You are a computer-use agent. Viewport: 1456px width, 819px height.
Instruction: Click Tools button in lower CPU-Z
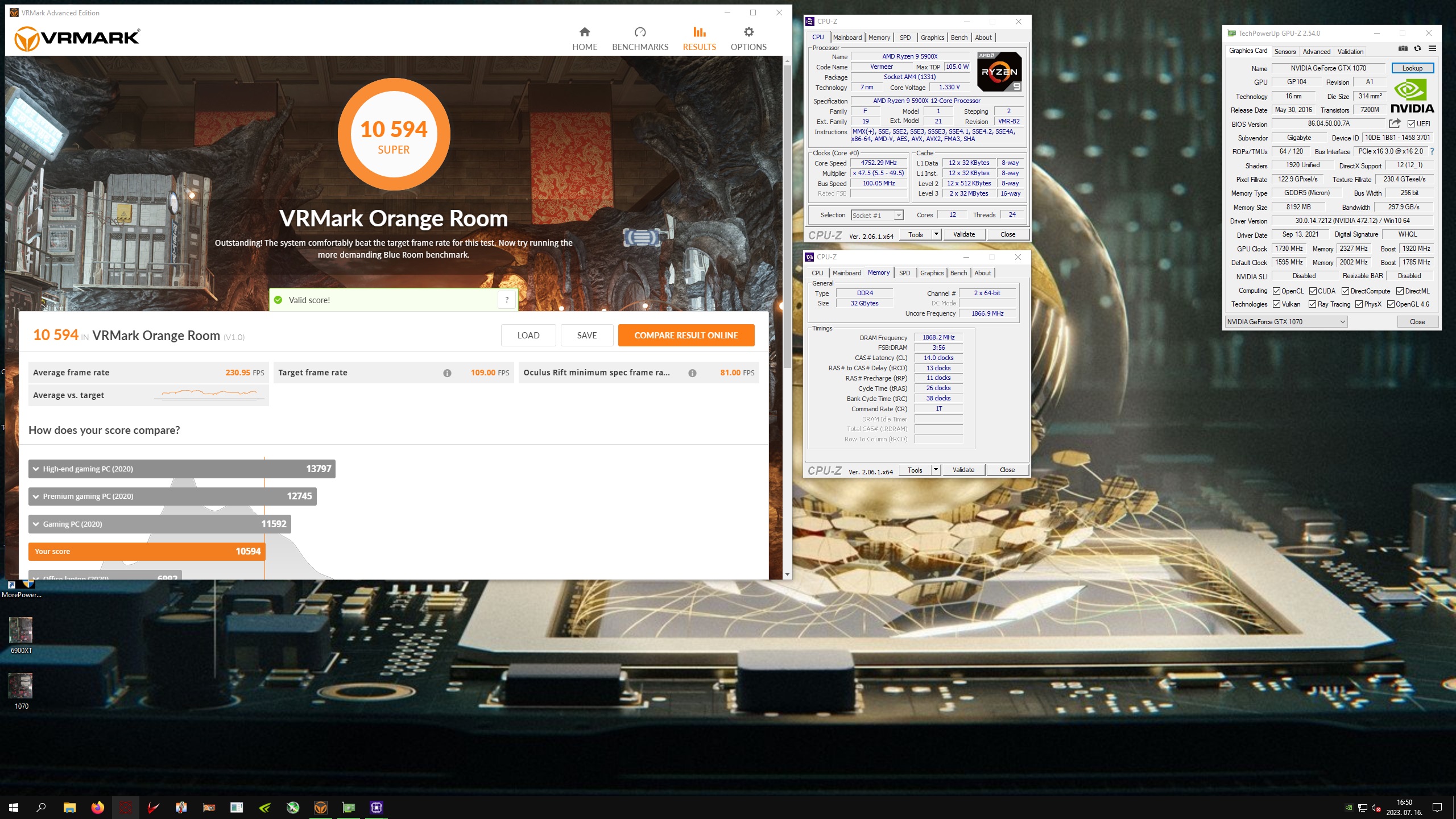[915, 470]
